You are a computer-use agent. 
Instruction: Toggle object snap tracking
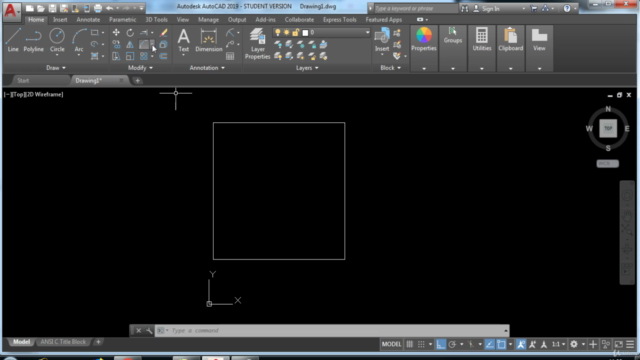489,344
